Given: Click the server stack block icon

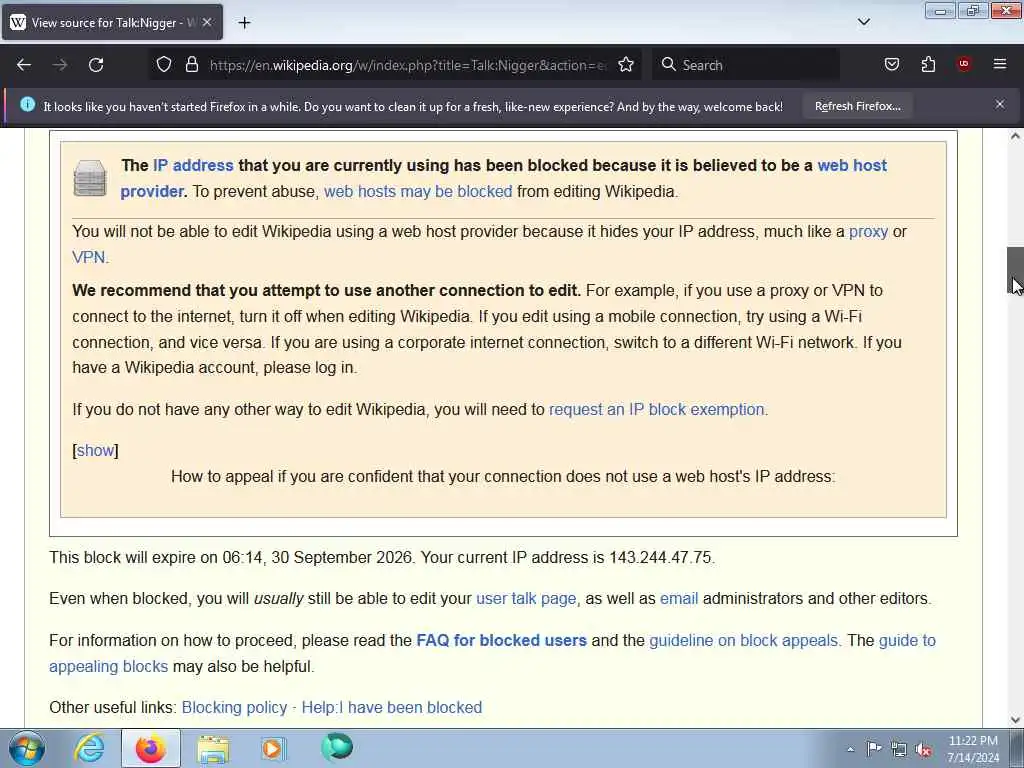Looking at the screenshot, I should point(90,178).
